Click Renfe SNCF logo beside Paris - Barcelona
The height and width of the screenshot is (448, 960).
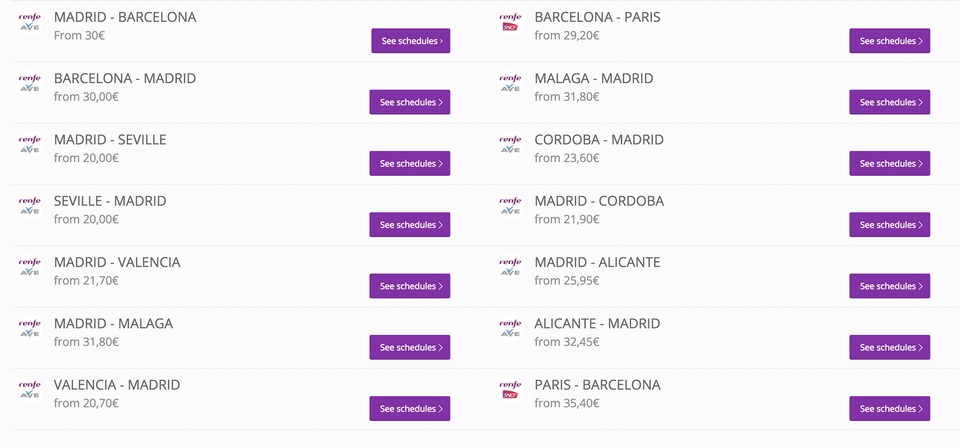pos(510,389)
